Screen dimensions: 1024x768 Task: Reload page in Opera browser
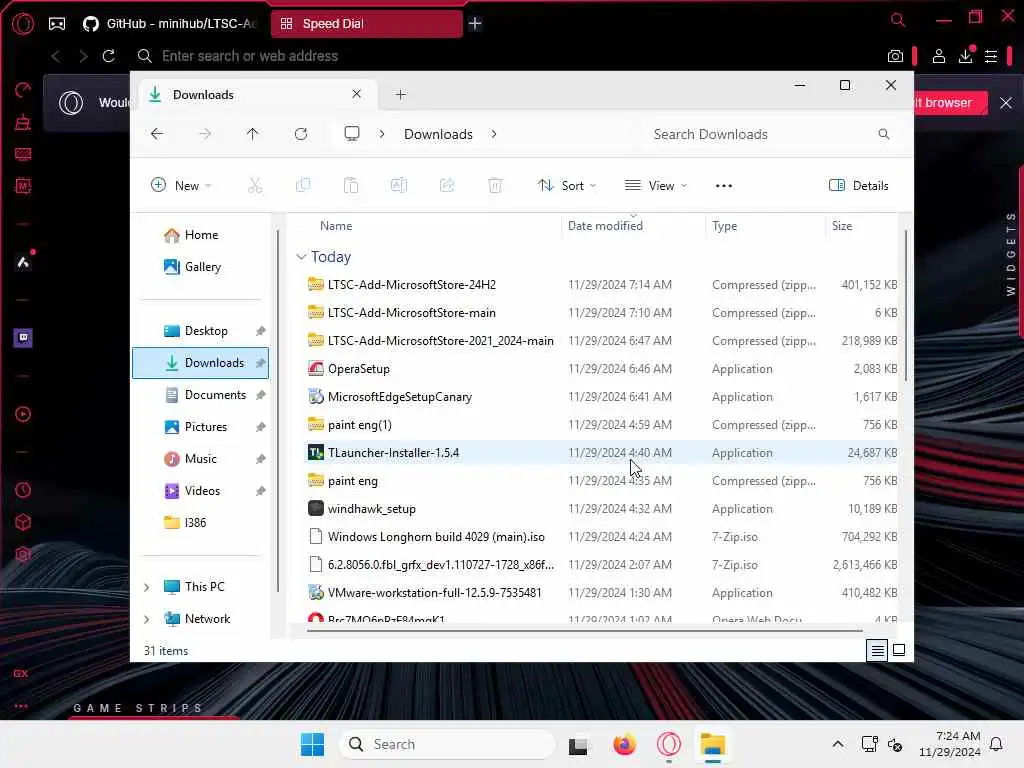point(108,56)
